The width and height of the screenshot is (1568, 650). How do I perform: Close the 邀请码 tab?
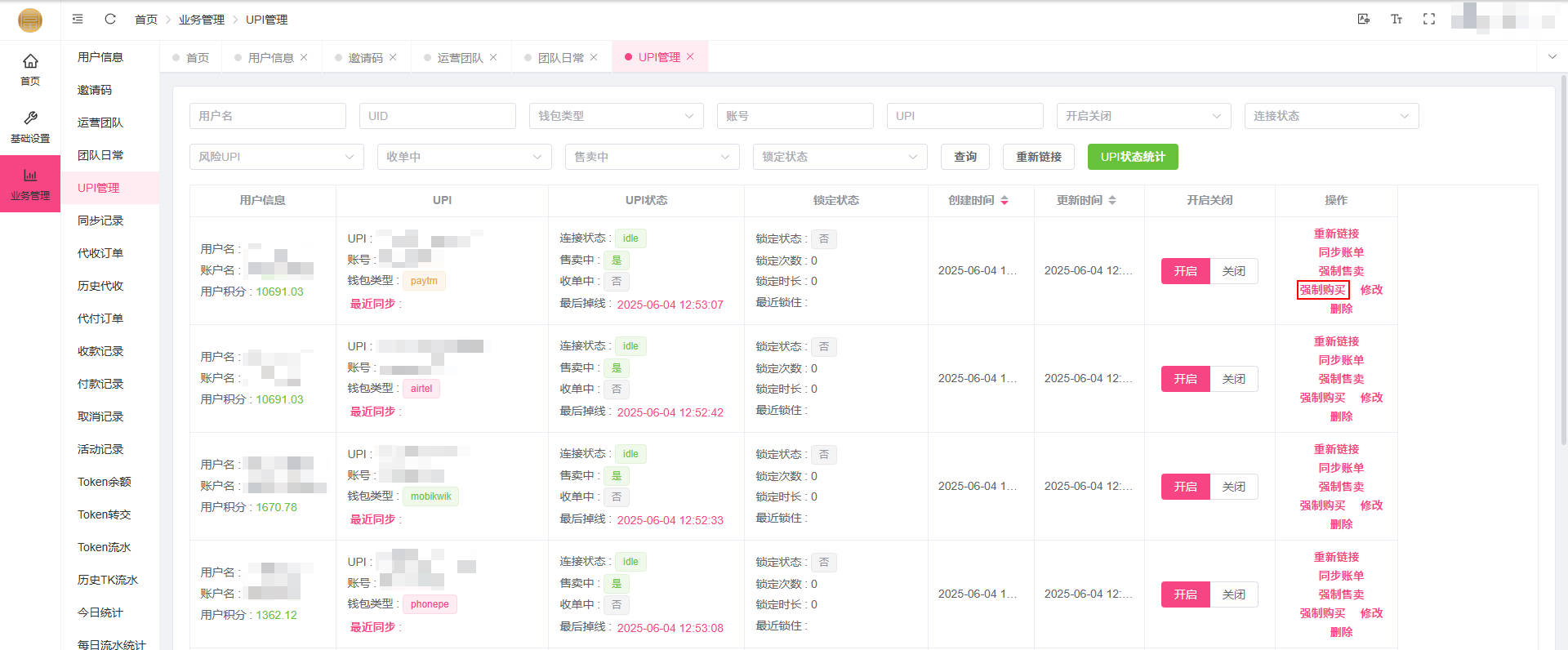coord(393,57)
